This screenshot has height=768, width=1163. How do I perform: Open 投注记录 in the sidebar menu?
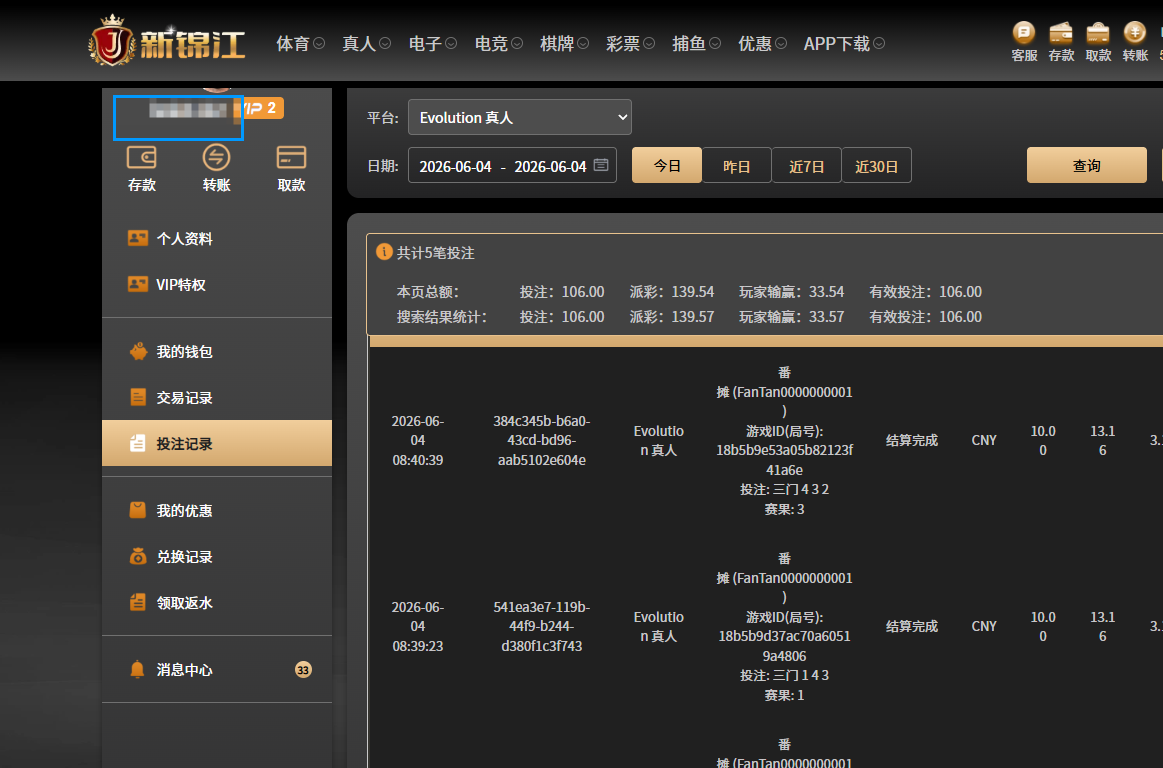point(217,443)
